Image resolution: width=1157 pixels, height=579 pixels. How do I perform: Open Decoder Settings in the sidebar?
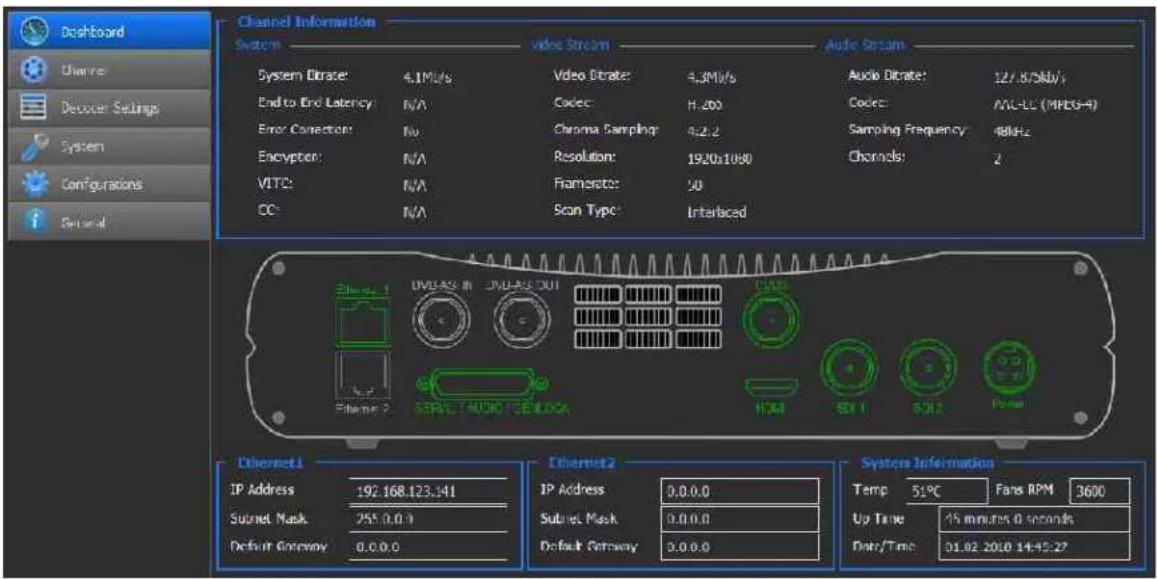pyautogui.click(x=109, y=108)
